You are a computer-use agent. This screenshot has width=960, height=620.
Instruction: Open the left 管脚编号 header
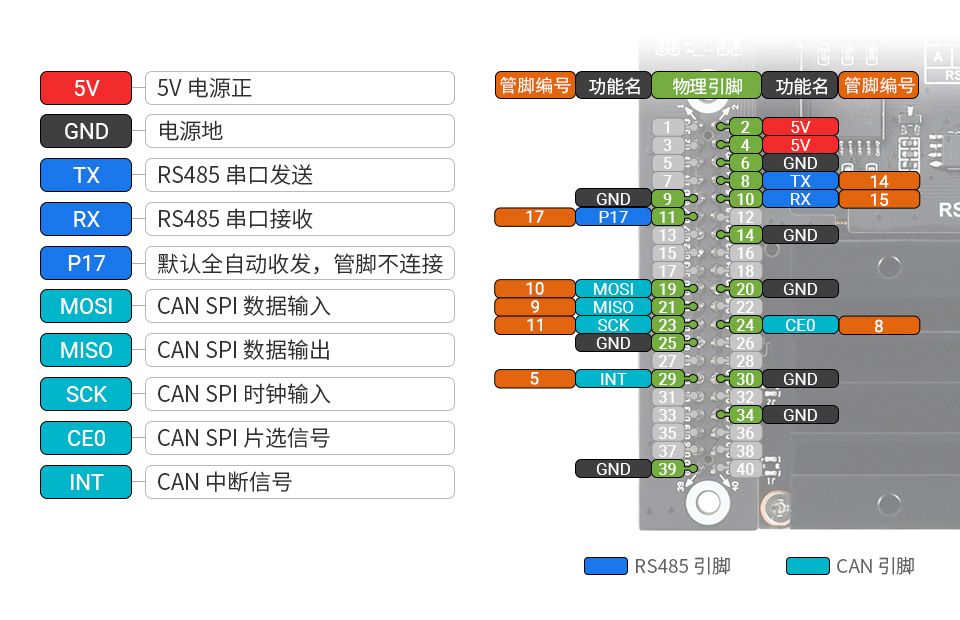tap(534, 85)
